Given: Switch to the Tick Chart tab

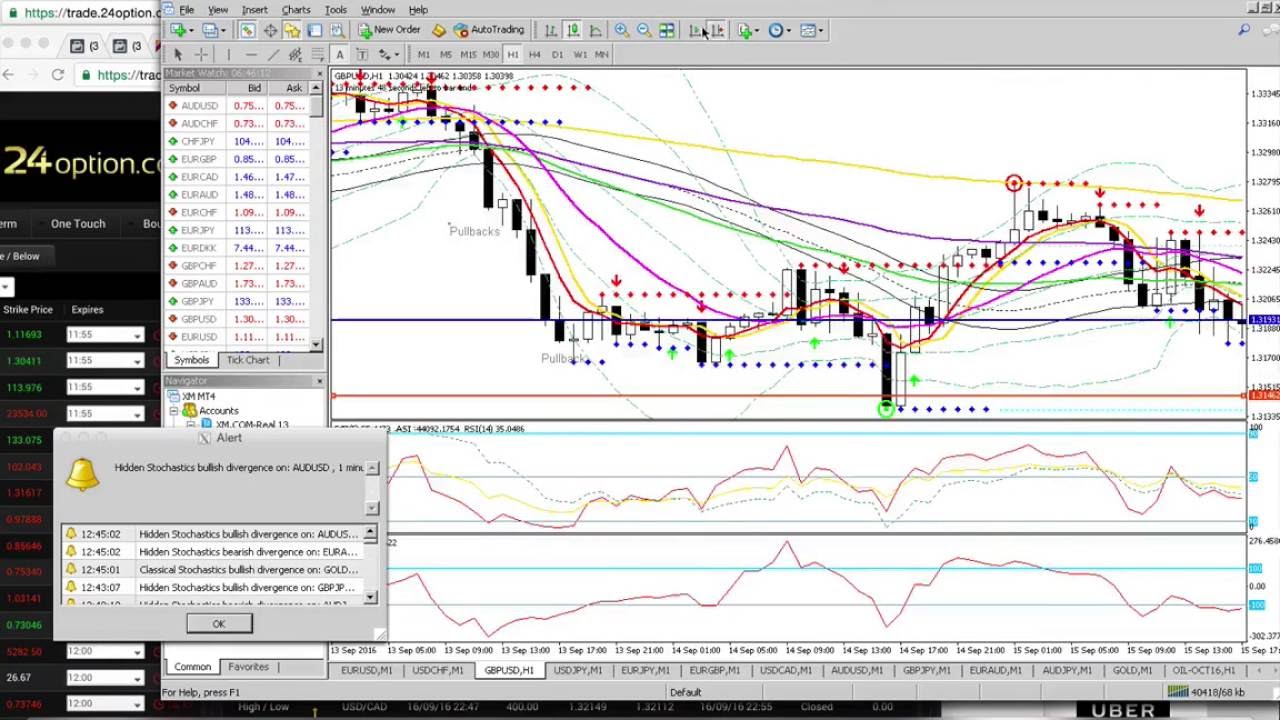Looking at the screenshot, I should point(248,360).
